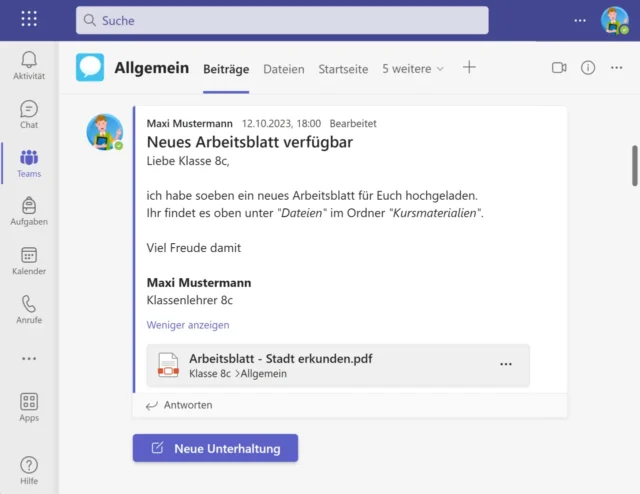Viewport: 640px width, 494px height.
Task: Open Chat in the sidebar
Action: (29, 114)
